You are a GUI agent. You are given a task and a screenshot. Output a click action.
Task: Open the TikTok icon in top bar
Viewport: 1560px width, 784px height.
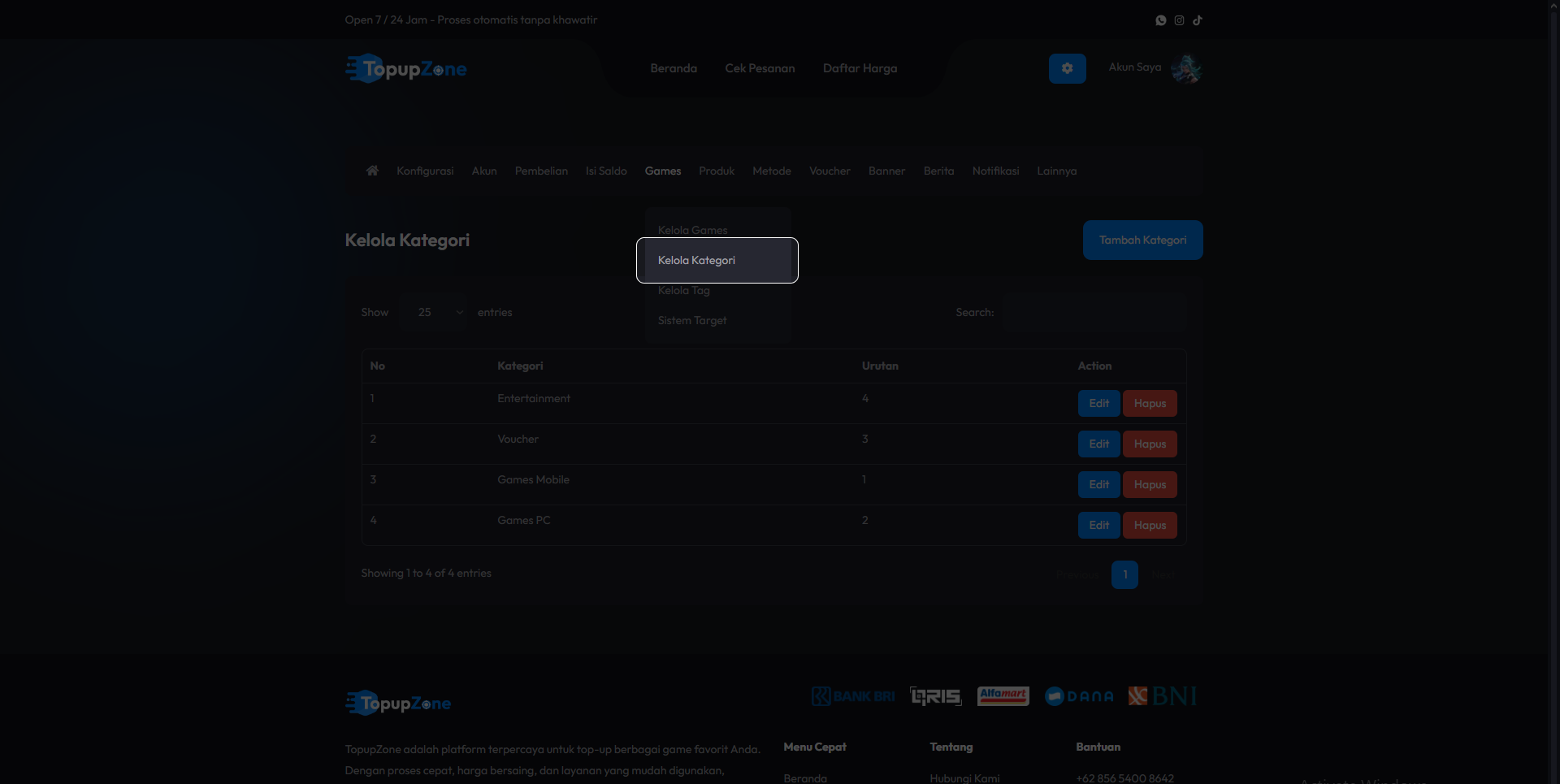click(x=1198, y=20)
